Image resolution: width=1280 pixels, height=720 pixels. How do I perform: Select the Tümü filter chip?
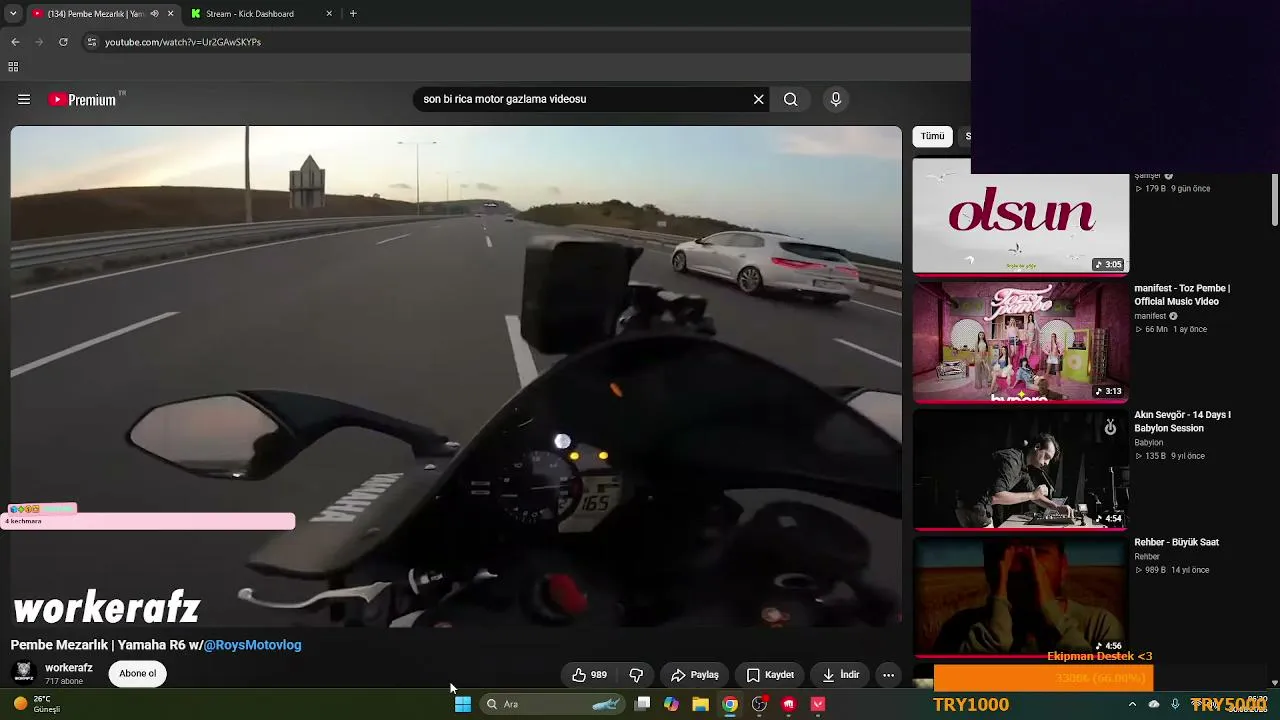pos(933,136)
